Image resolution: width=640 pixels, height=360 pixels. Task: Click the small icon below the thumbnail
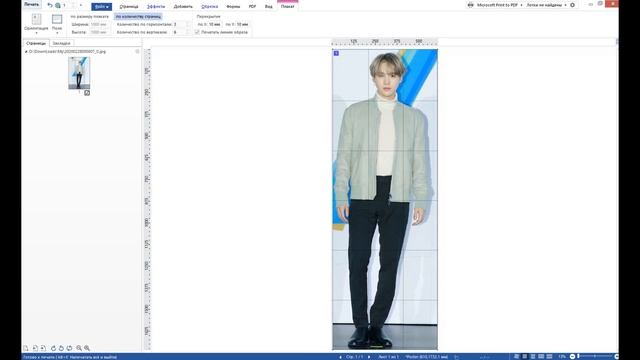tap(87, 93)
